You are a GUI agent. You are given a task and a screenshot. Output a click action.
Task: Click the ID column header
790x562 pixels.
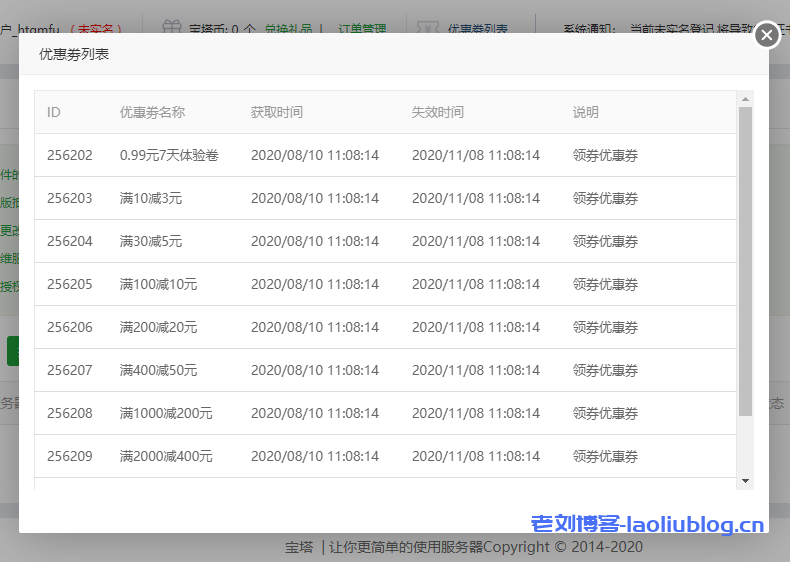pos(54,112)
